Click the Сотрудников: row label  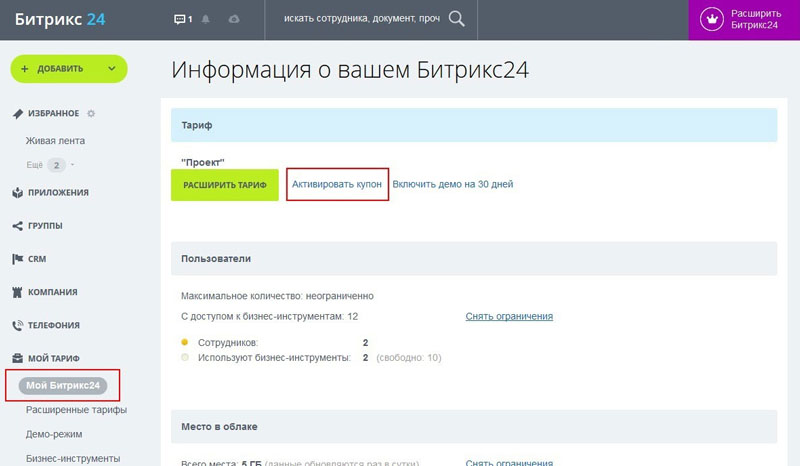pos(228,342)
